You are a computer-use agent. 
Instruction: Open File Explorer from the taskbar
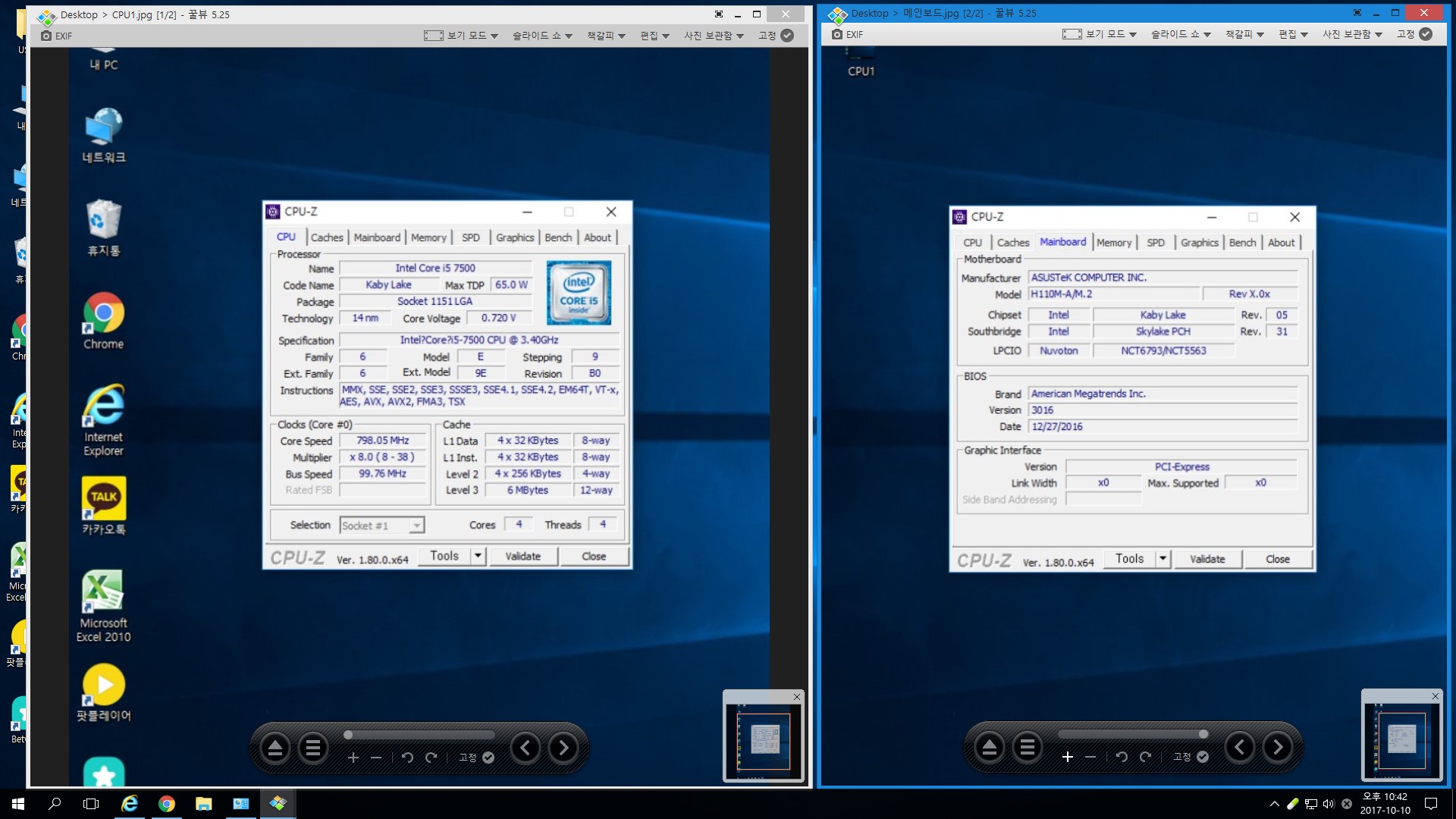point(204,804)
